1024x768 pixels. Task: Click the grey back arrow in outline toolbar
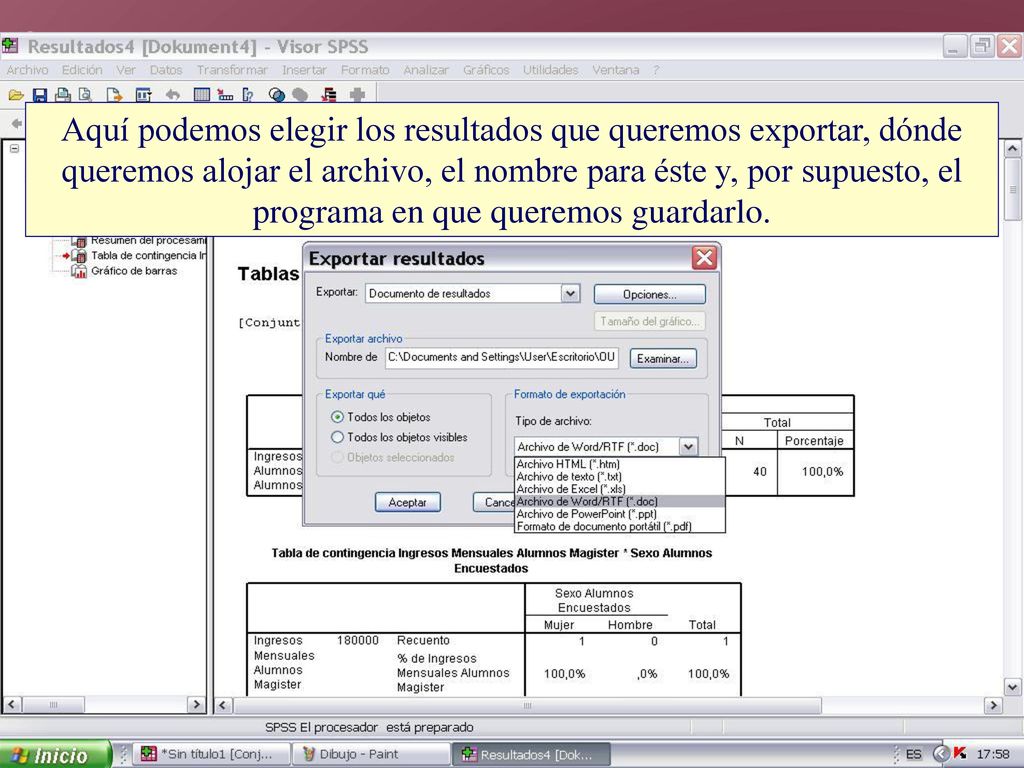click(x=16, y=123)
